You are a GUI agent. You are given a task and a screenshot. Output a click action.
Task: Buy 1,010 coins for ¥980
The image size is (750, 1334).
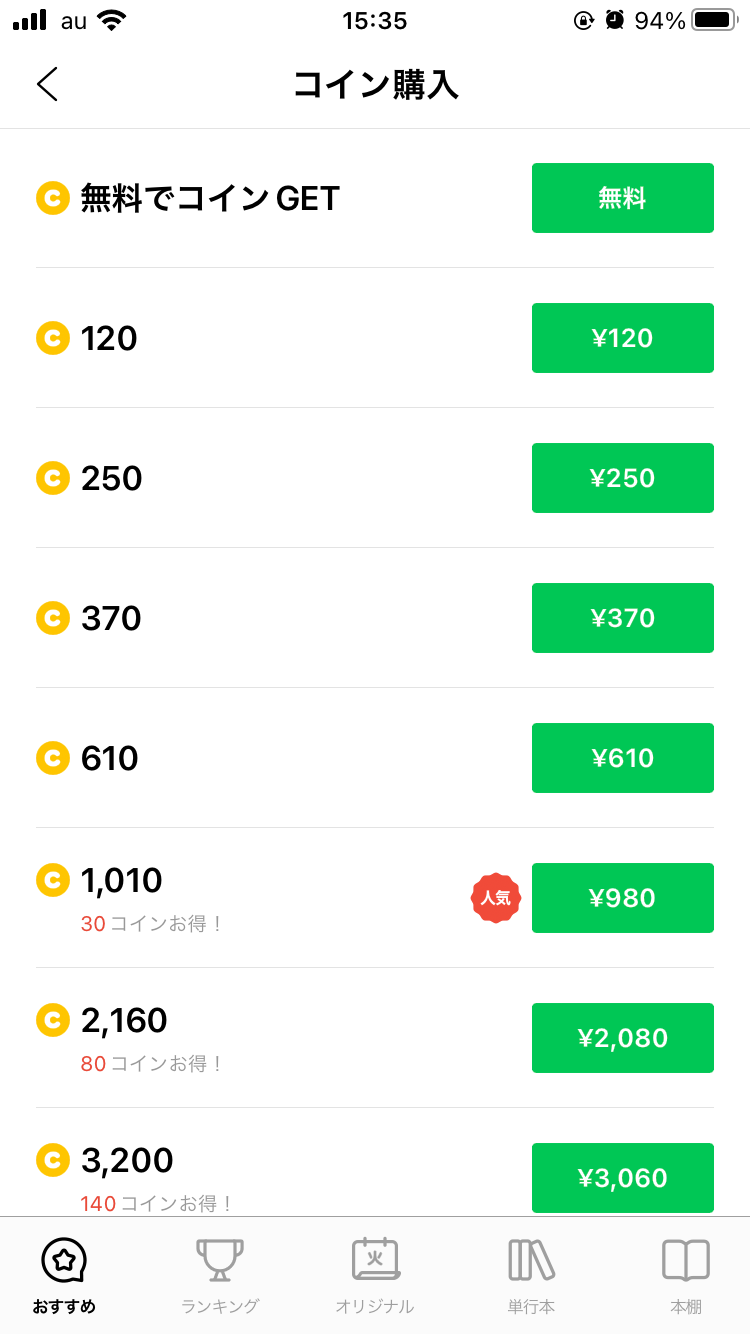click(x=622, y=898)
